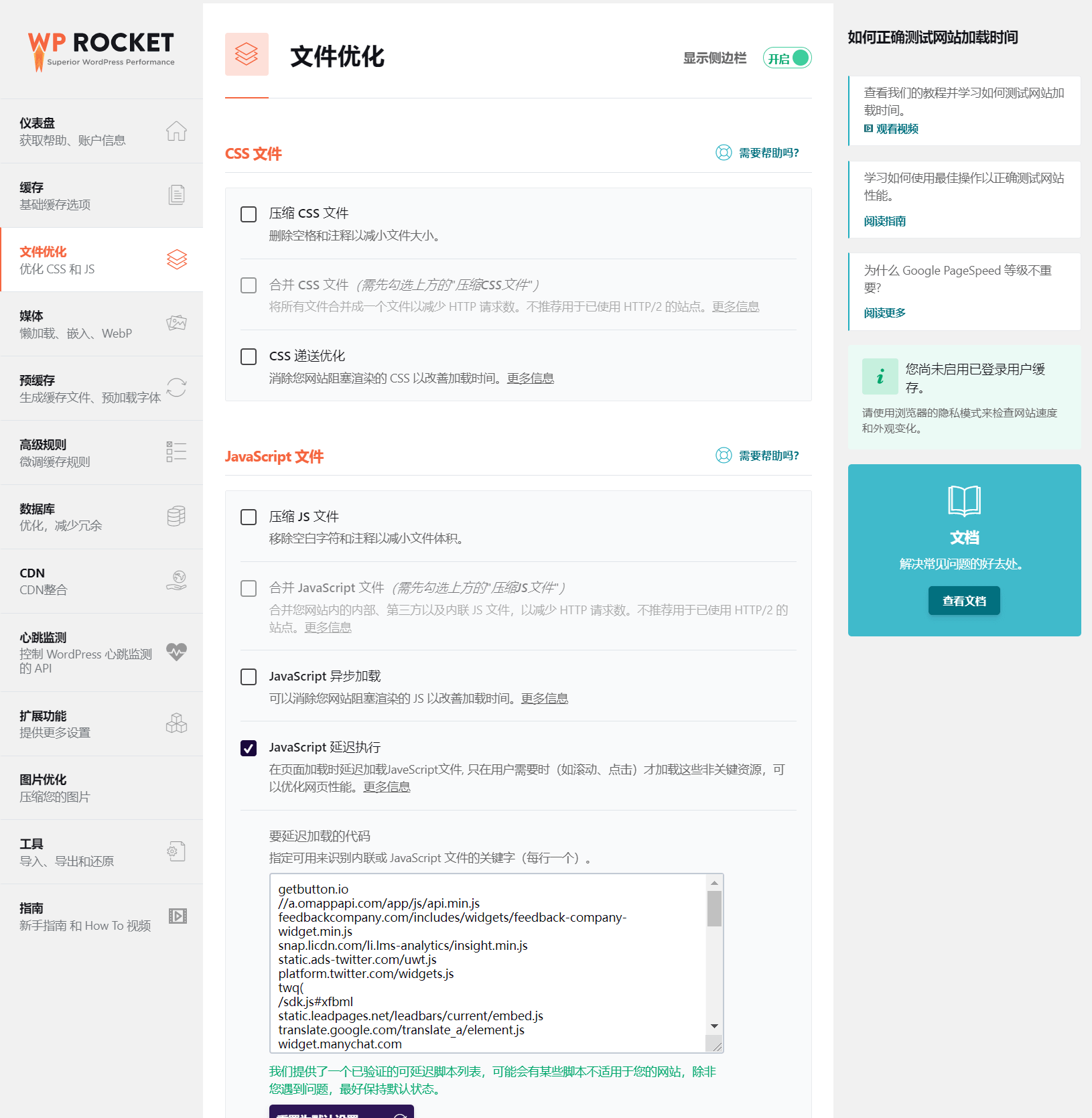
Task: Click 更多信息 link under 合并 CSS 文件
Action: (x=736, y=307)
